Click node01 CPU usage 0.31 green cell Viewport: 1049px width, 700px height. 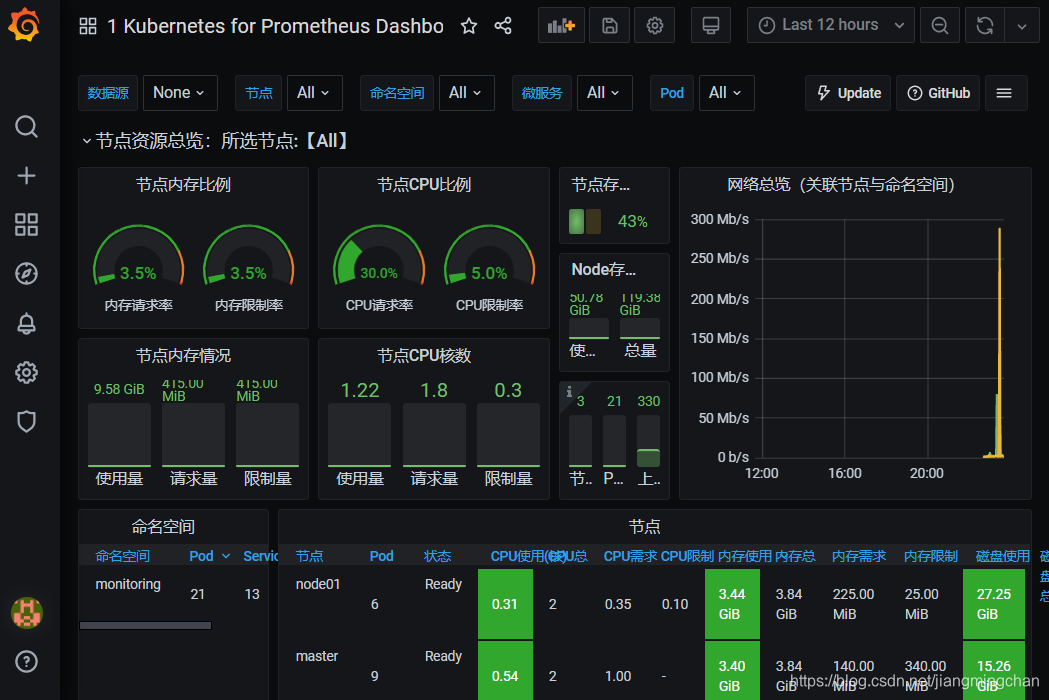505,604
